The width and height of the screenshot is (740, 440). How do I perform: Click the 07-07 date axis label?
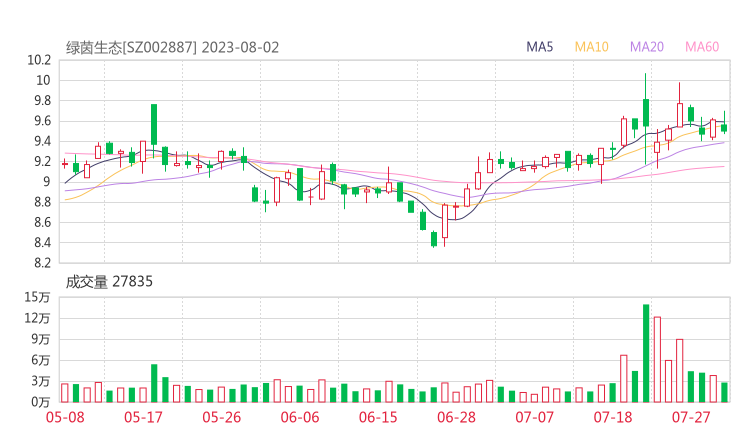pos(534,417)
